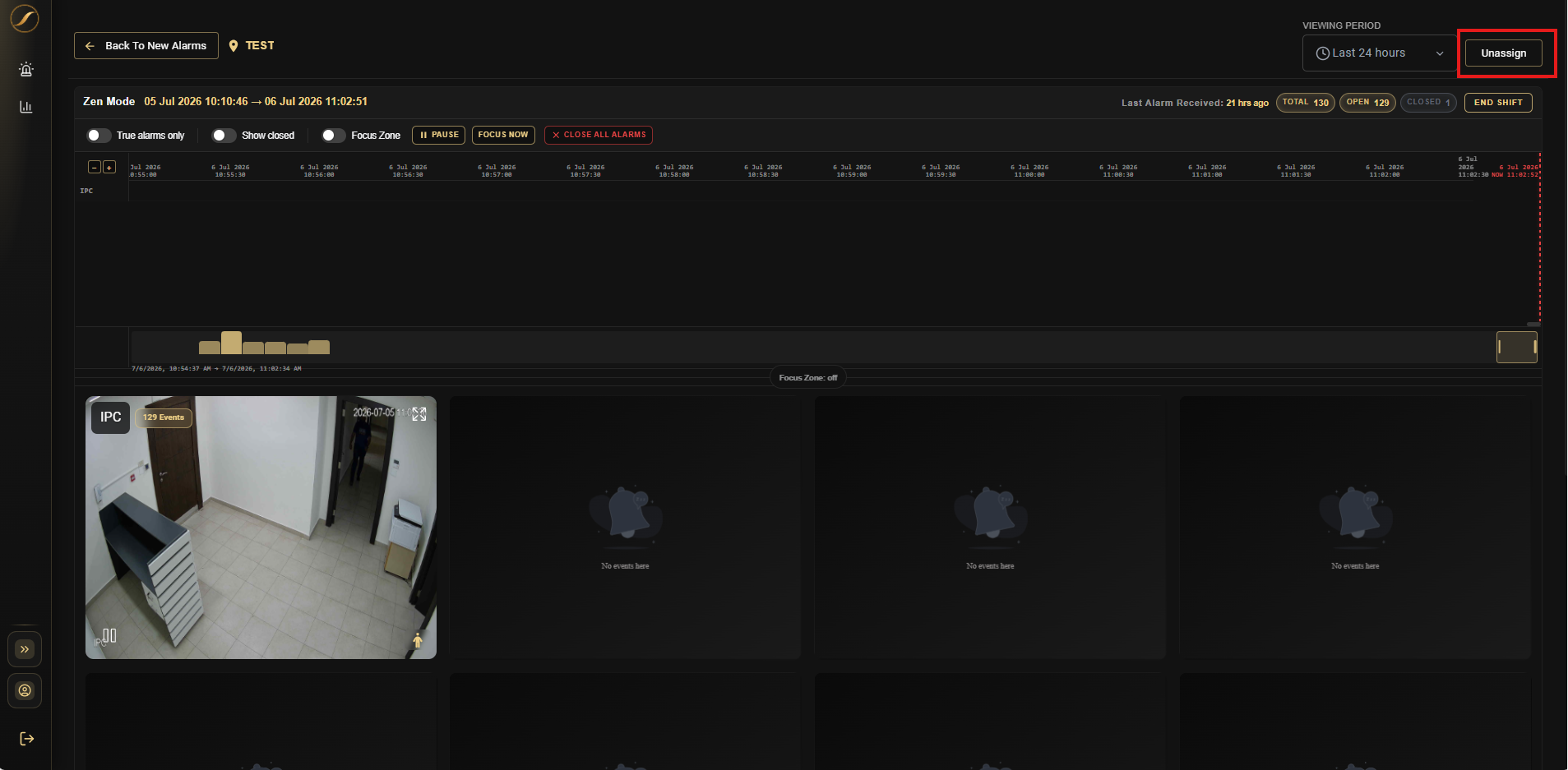Select the OPEN 129 badge
Image resolution: width=1568 pixels, height=770 pixels.
[x=1367, y=103]
